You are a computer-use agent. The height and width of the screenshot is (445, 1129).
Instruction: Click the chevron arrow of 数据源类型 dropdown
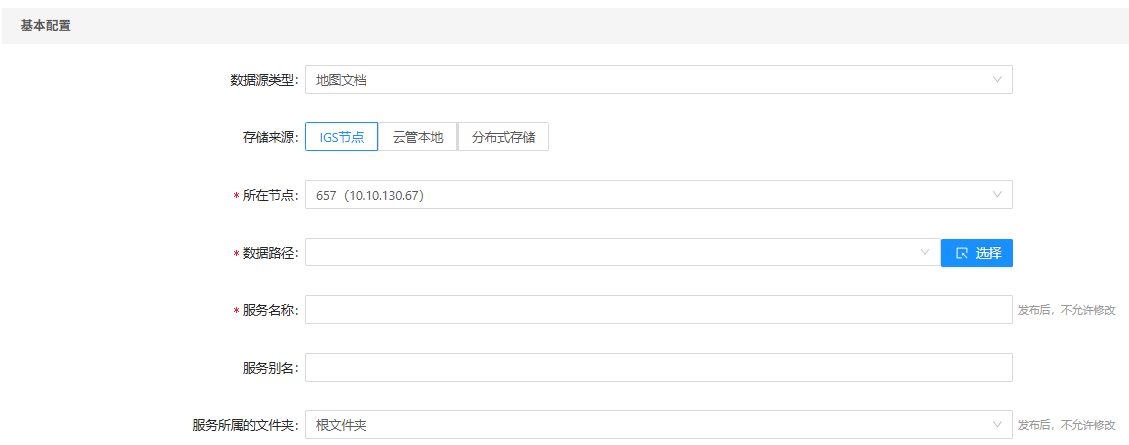(997, 80)
